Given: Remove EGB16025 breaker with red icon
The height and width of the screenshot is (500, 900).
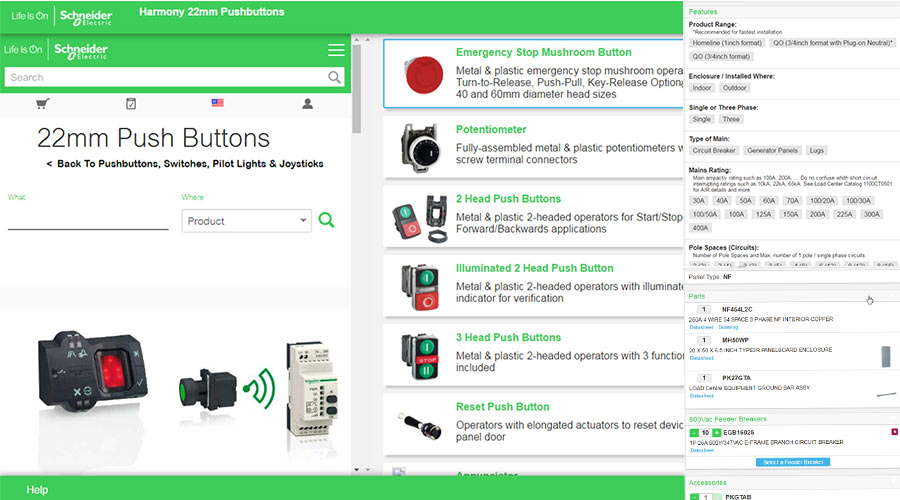Looking at the screenshot, I should coord(893,431).
